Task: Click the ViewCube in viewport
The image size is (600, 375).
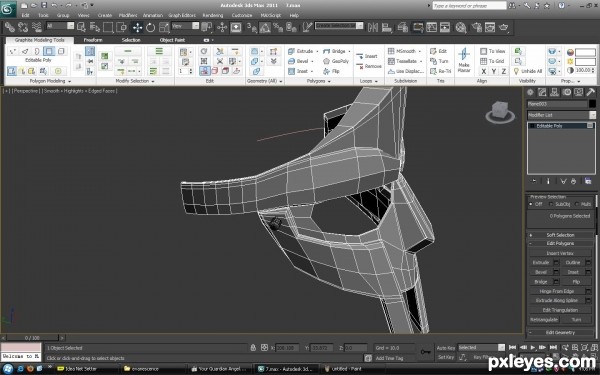Action: (500, 111)
